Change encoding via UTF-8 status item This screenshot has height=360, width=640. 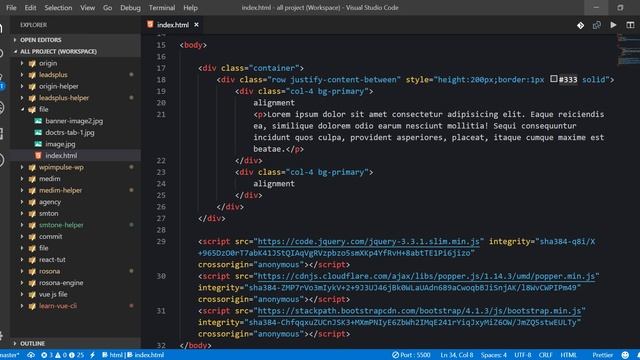(x=522, y=355)
